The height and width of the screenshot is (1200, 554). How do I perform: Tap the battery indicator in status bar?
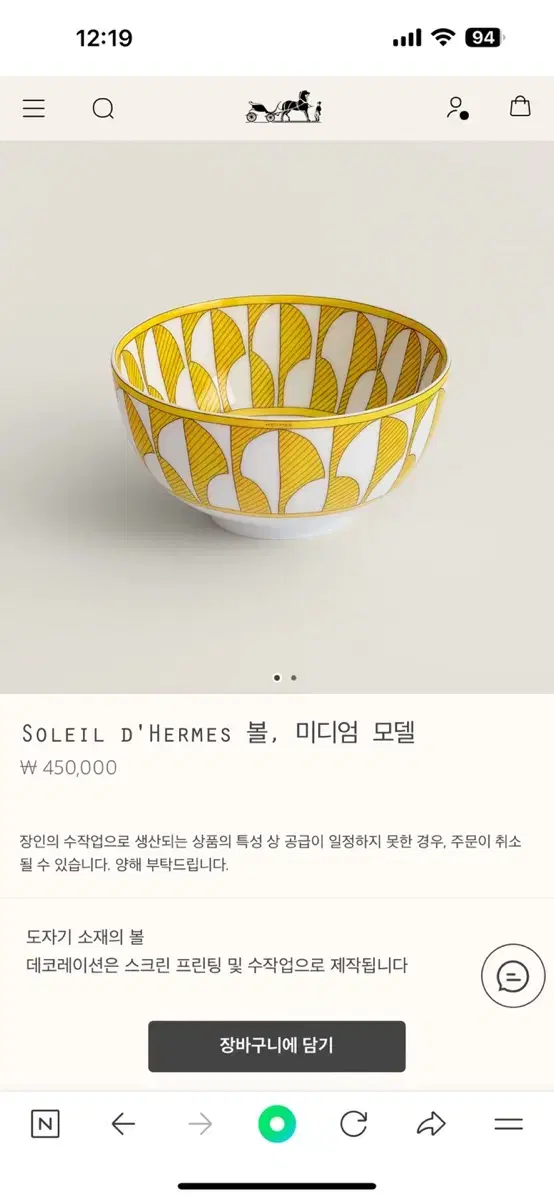(485, 38)
